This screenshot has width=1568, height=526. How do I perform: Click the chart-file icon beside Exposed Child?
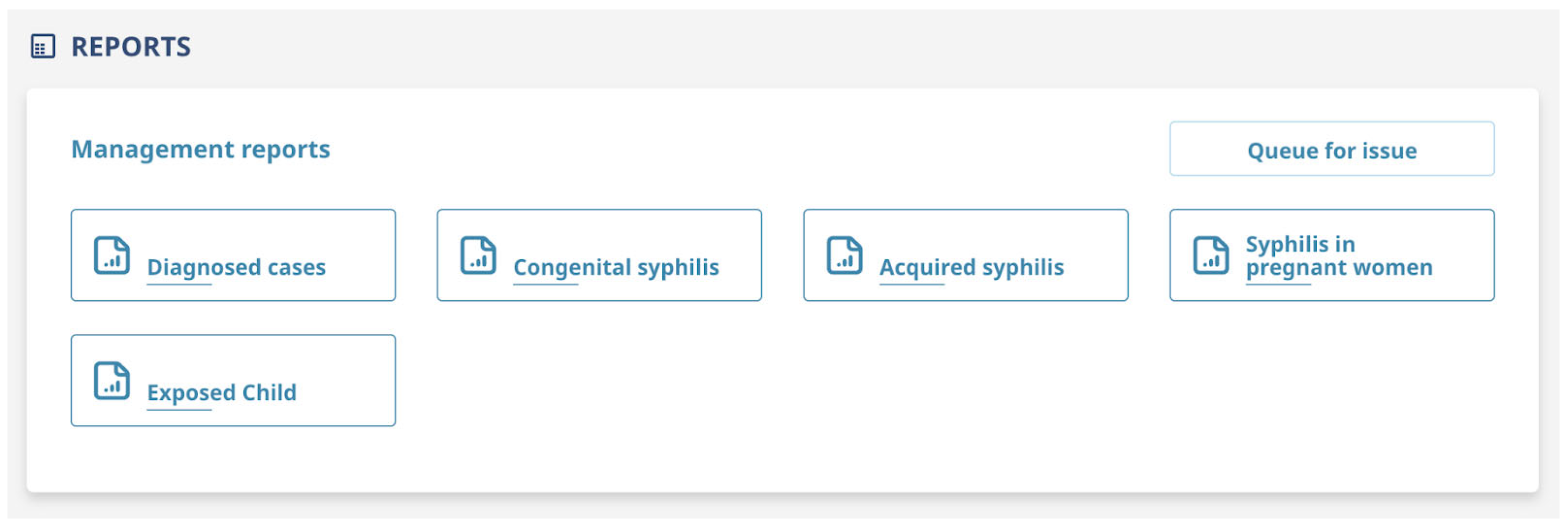pos(111,380)
